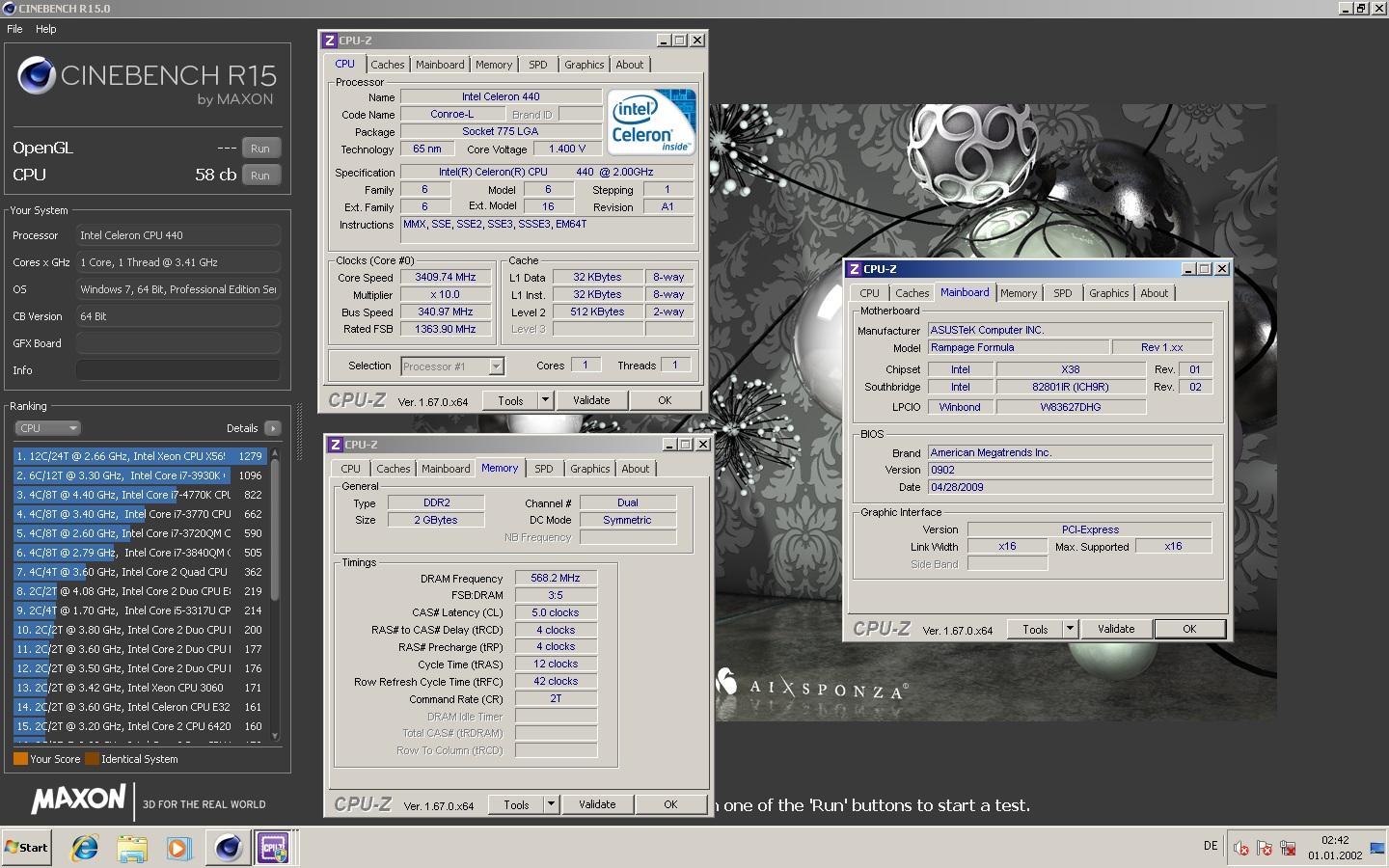
Task: Click the Info input field
Action: coord(178,370)
